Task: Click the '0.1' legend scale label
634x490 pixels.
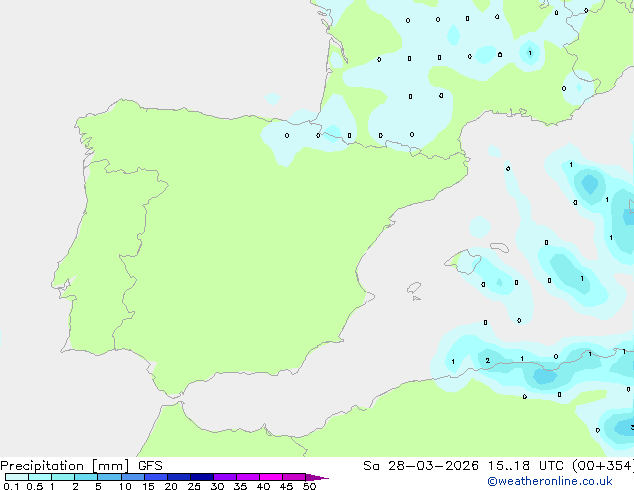Action: [11, 486]
